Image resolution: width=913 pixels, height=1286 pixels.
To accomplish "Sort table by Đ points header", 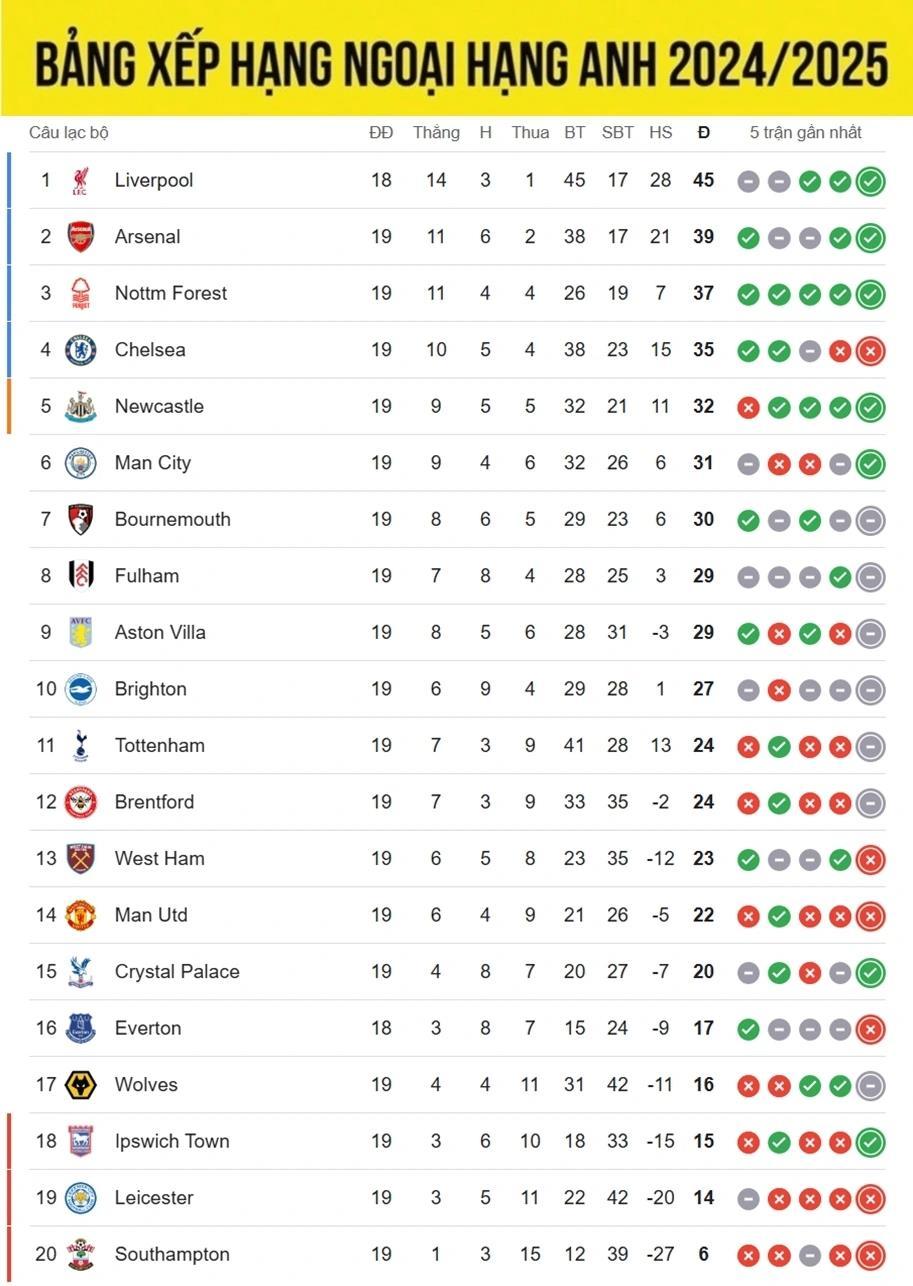I will pyautogui.click(x=704, y=132).
